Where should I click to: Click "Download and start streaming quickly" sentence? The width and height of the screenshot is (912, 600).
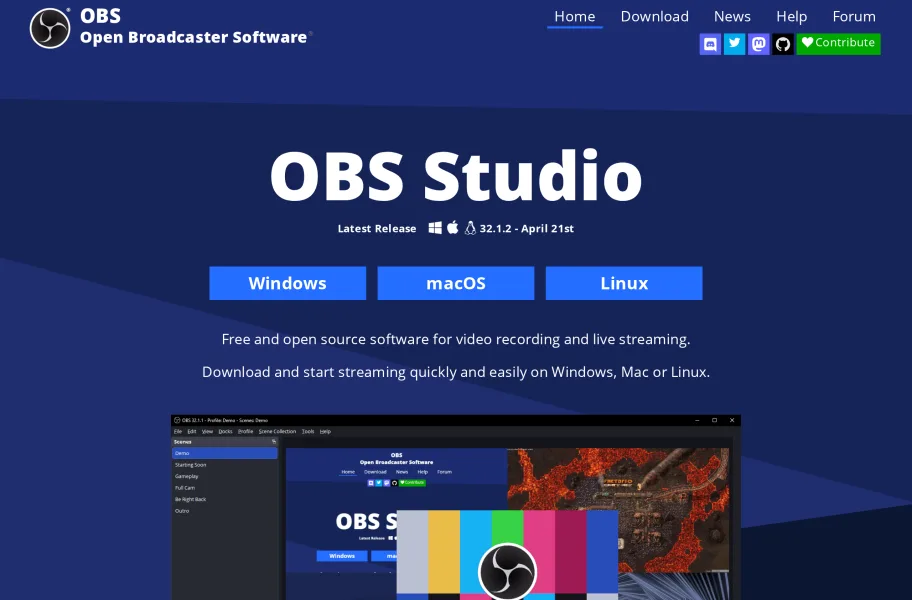[456, 372]
